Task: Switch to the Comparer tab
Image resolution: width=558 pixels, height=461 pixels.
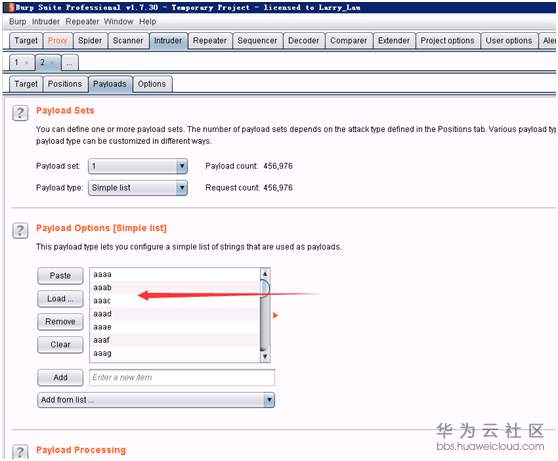Action: (348, 41)
